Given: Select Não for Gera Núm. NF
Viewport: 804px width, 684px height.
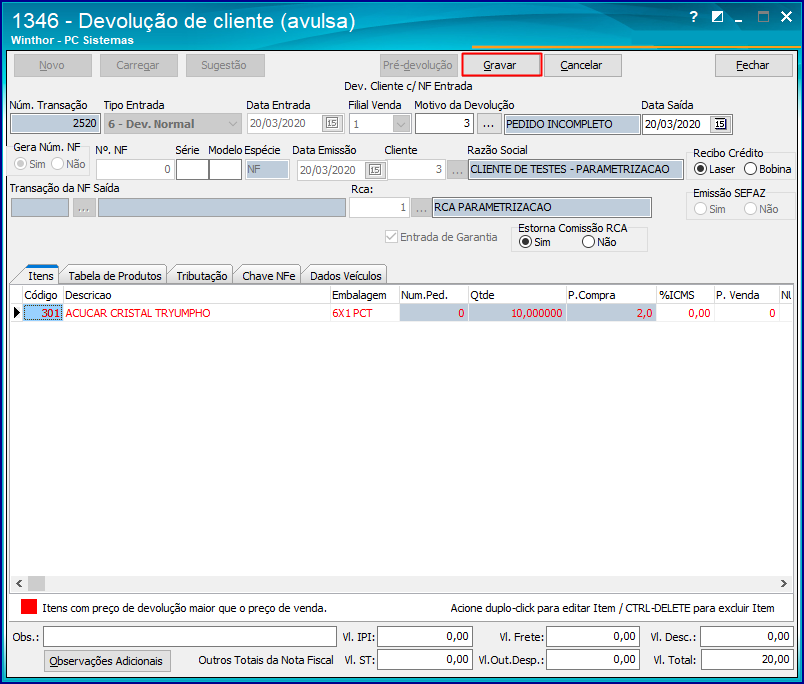Looking at the screenshot, I should click(57, 164).
